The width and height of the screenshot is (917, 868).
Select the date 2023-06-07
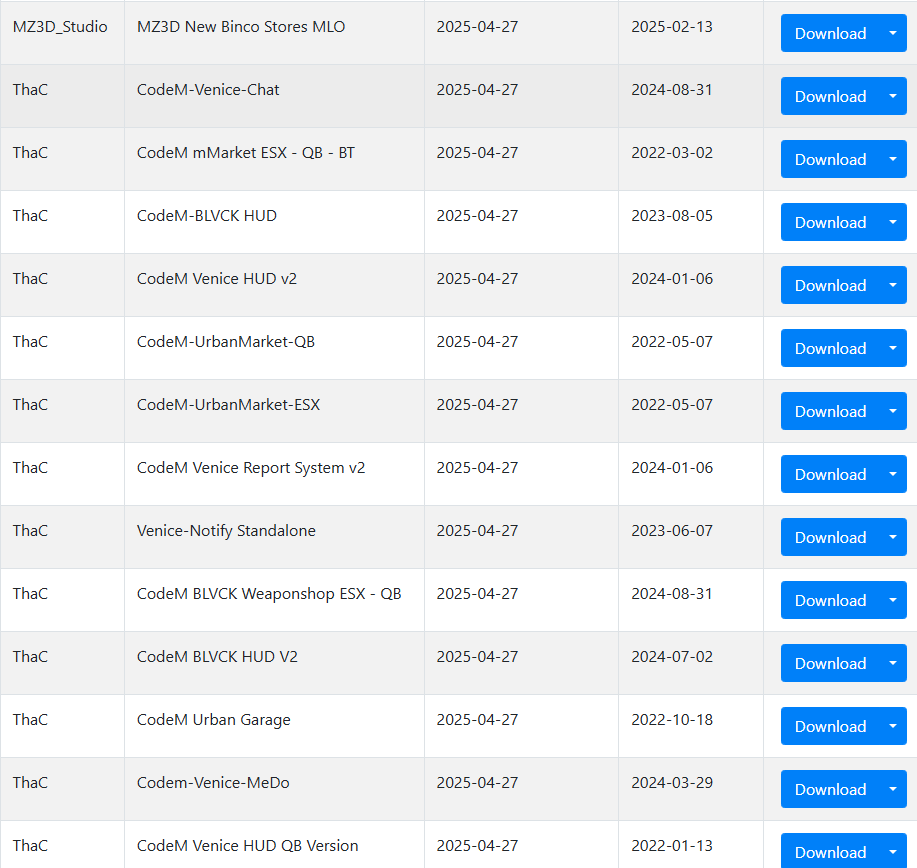click(x=672, y=531)
